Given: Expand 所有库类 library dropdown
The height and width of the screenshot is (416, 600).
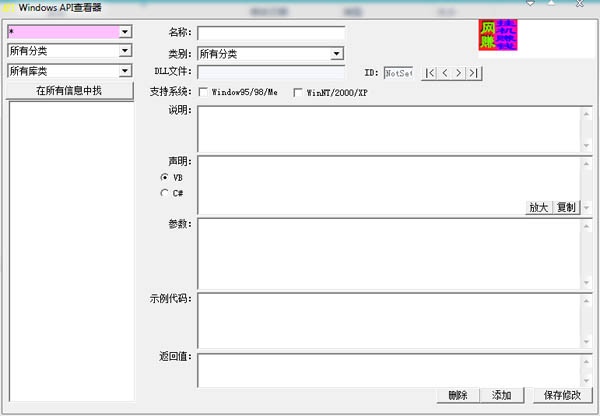Looking at the screenshot, I should click(x=125, y=71).
